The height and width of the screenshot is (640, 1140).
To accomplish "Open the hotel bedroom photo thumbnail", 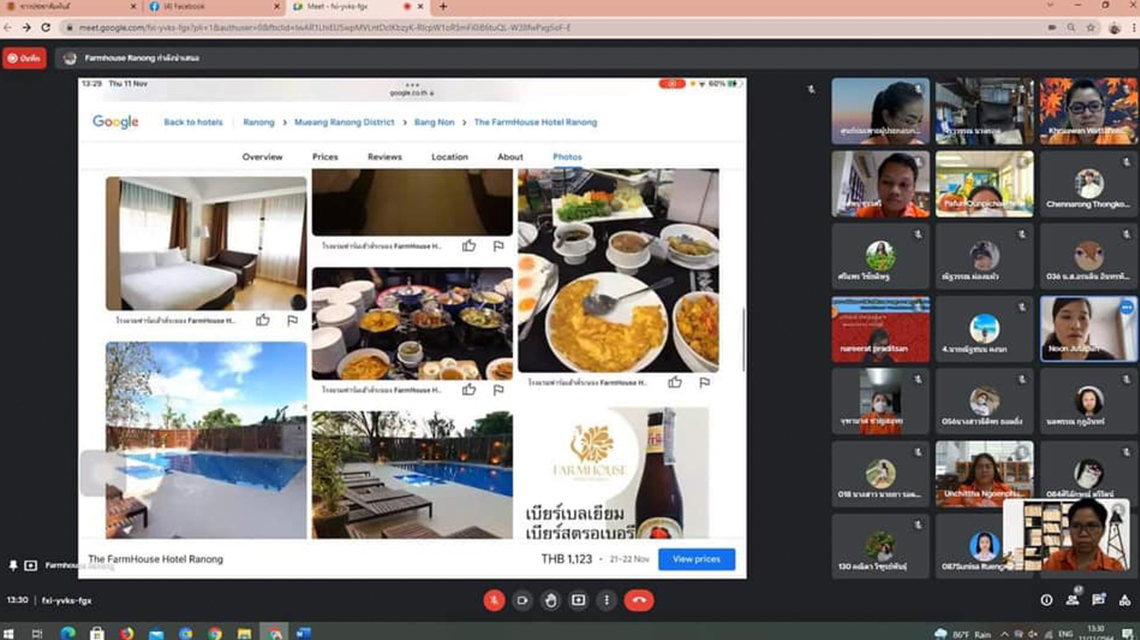I will [206, 244].
